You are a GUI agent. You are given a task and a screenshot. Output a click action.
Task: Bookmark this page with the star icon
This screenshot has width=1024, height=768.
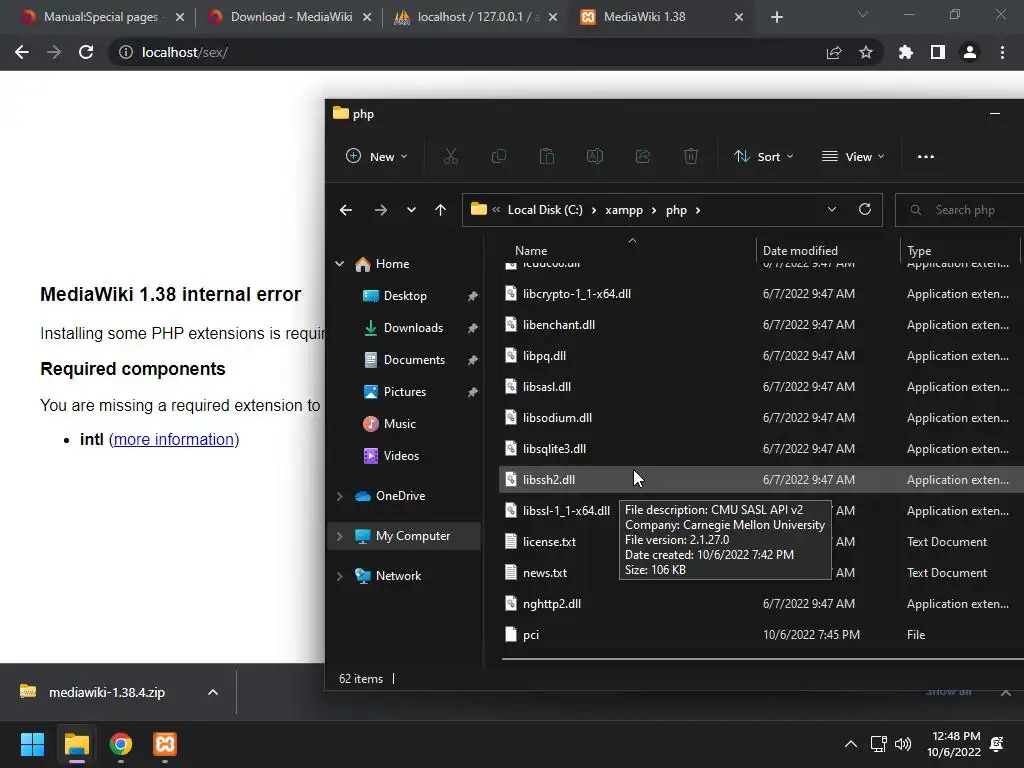[x=865, y=52]
